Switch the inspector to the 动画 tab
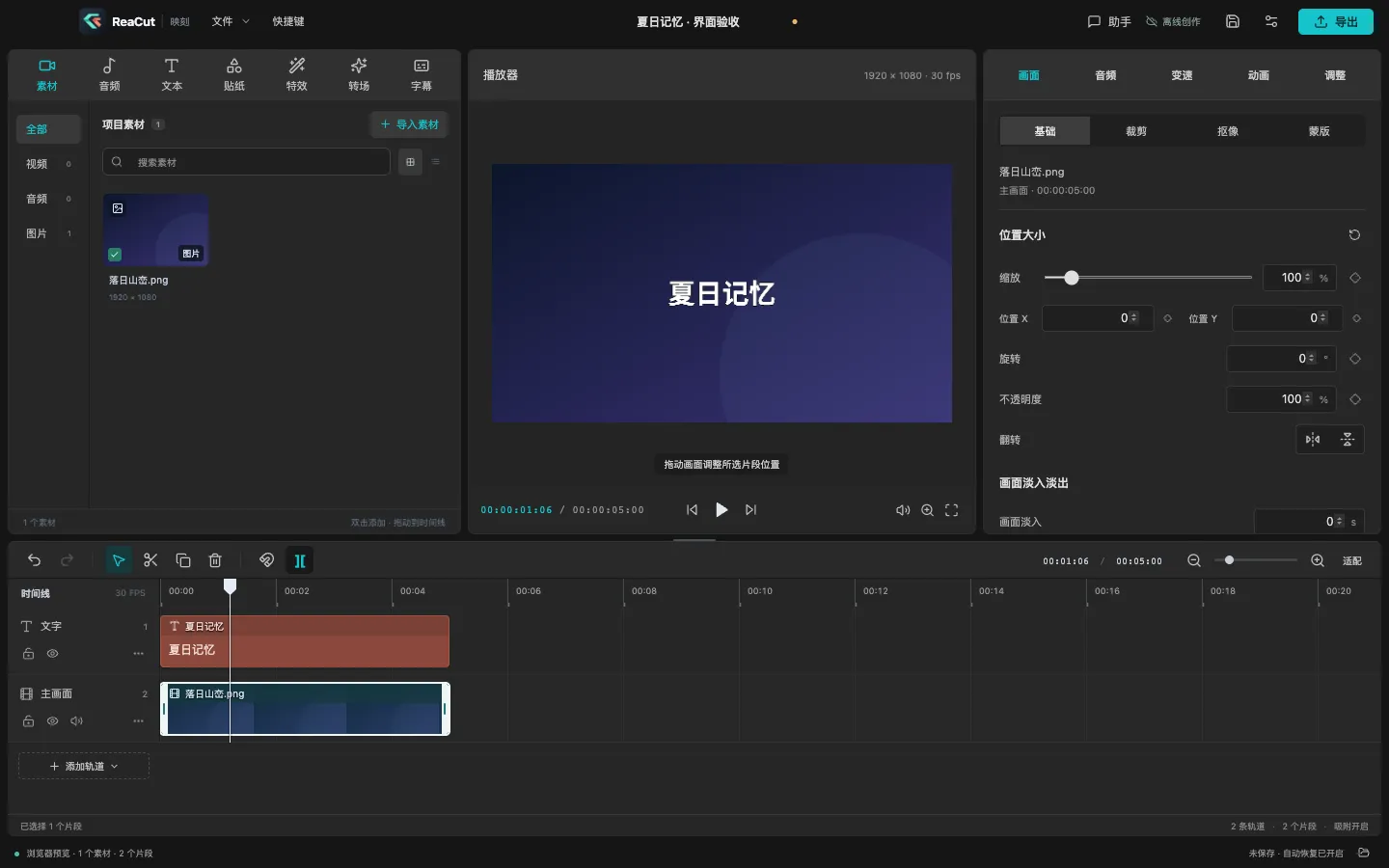 (1259, 75)
